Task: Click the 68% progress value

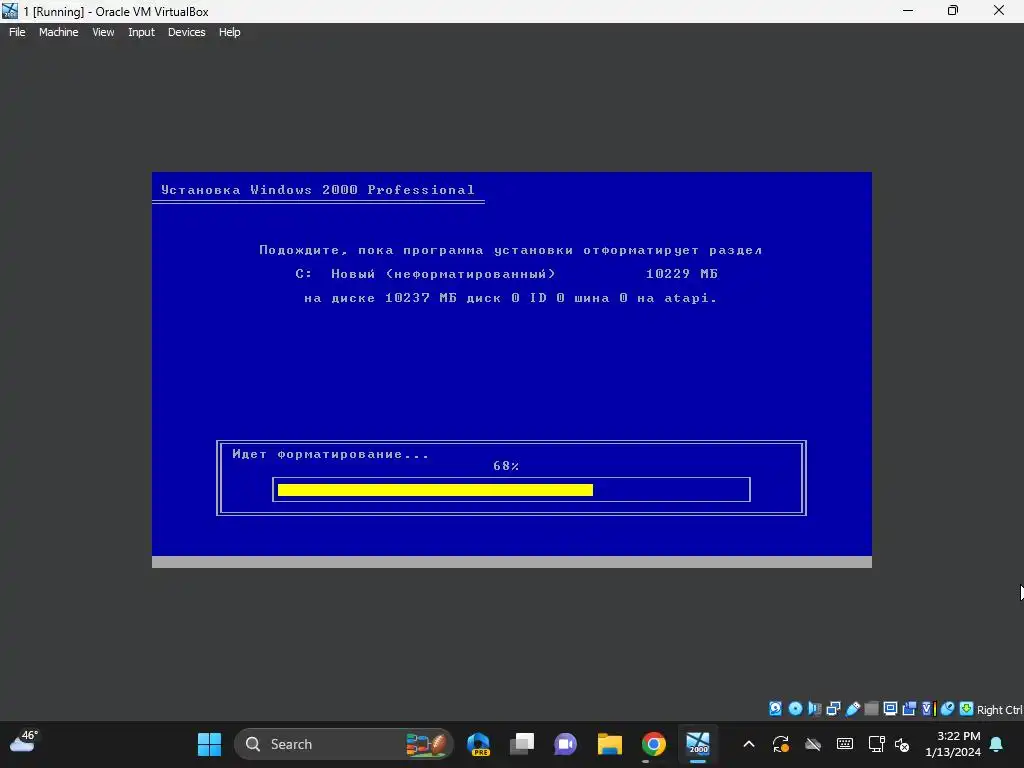Action: [x=506, y=466]
